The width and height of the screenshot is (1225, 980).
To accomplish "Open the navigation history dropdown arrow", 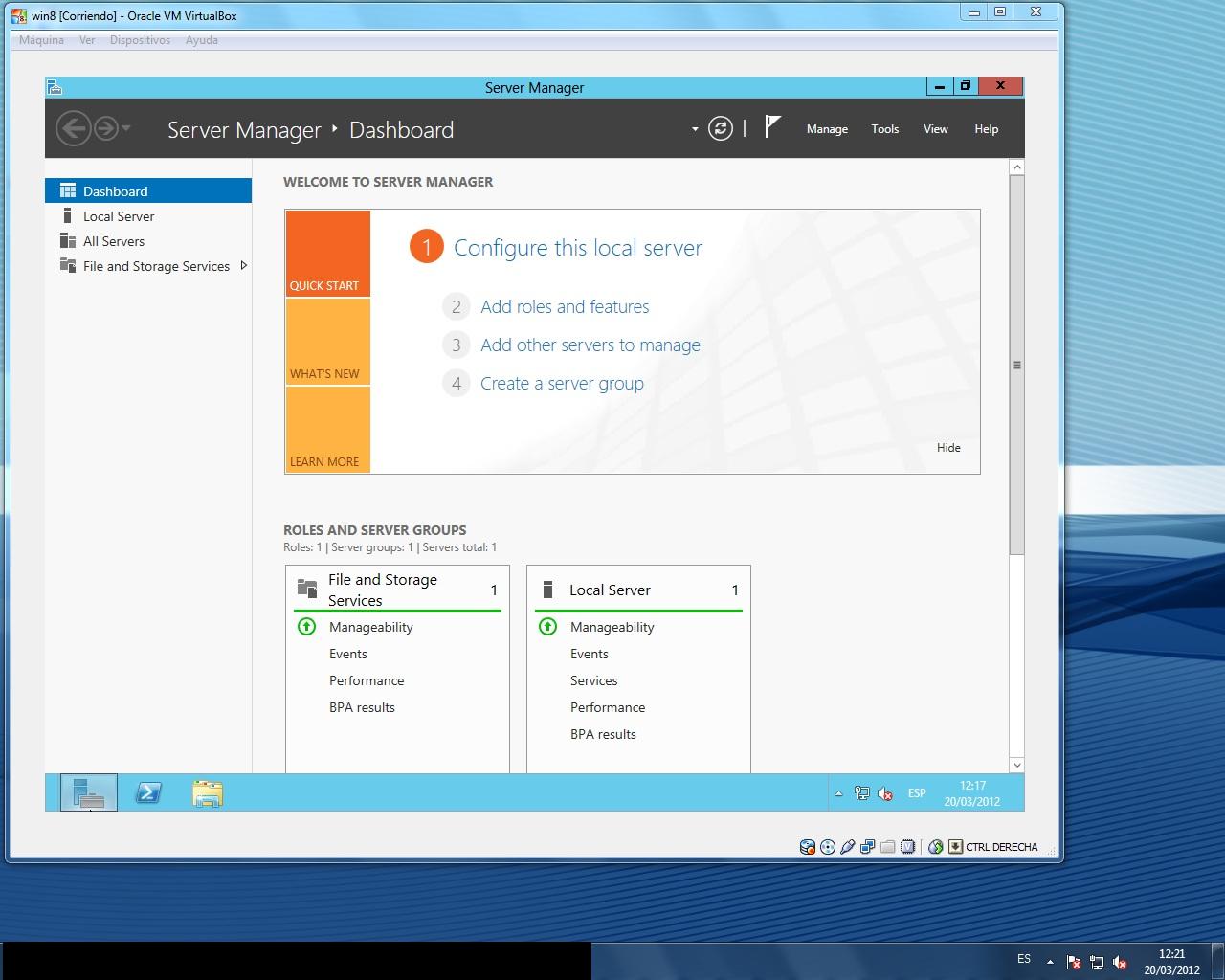I will 126,128.
